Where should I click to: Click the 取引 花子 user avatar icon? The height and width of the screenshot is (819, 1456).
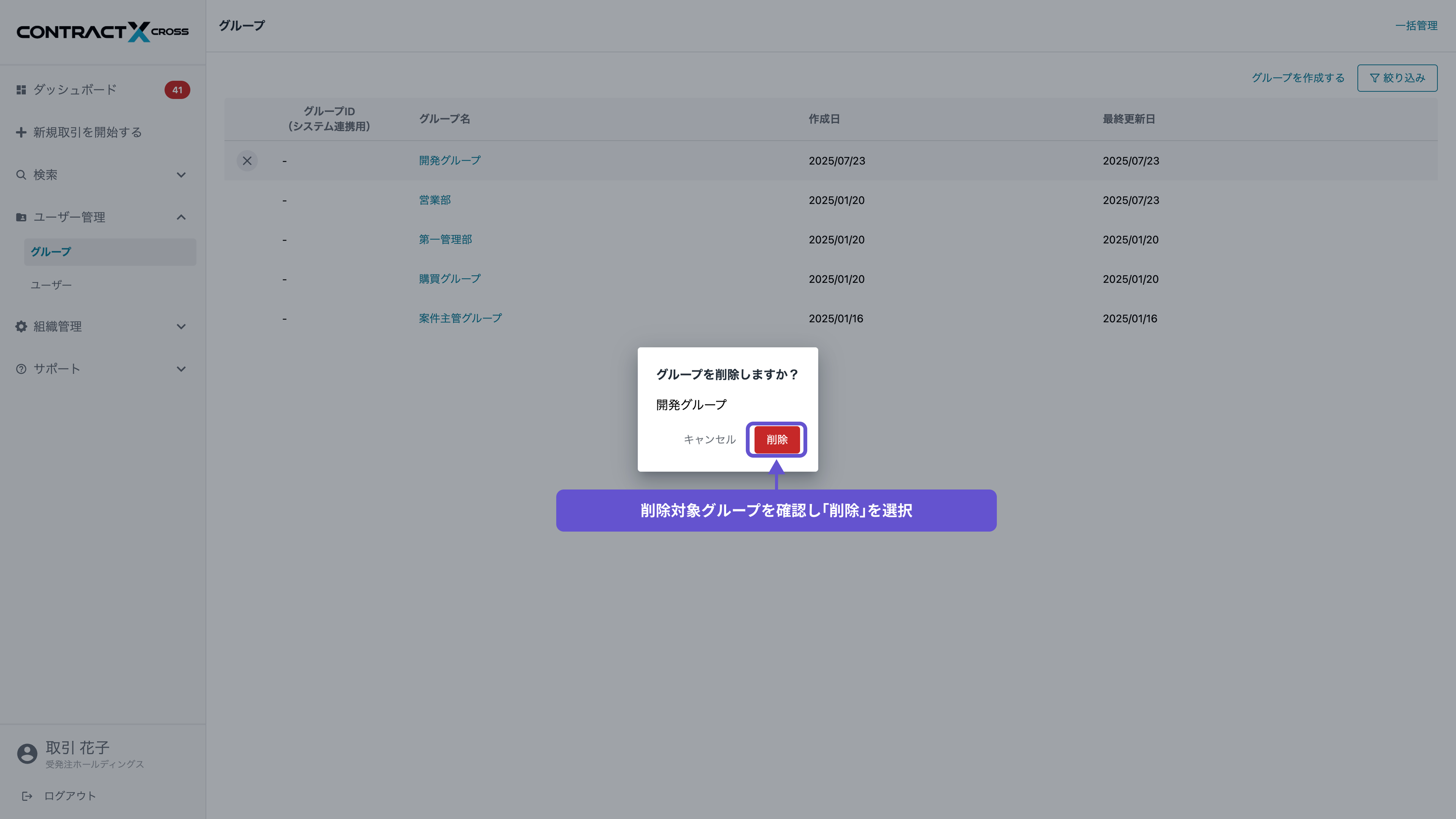pos(27,753)
